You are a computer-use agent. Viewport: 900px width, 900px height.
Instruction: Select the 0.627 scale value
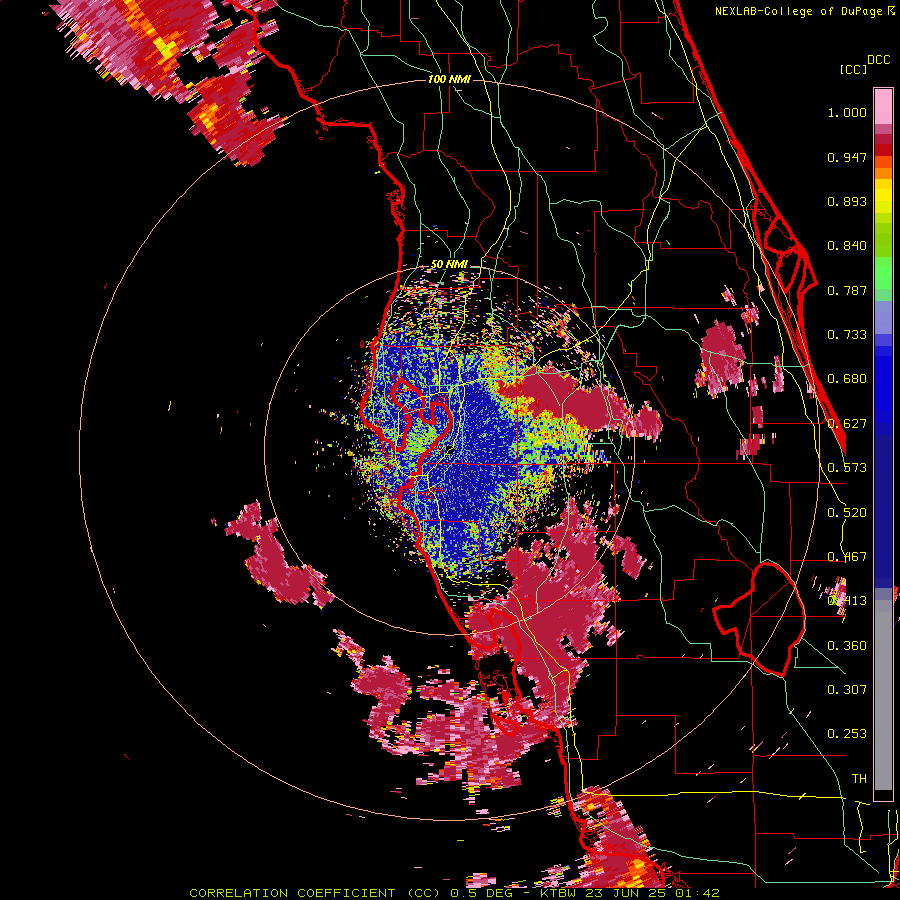pyautogui.click(x=847, y=424)
